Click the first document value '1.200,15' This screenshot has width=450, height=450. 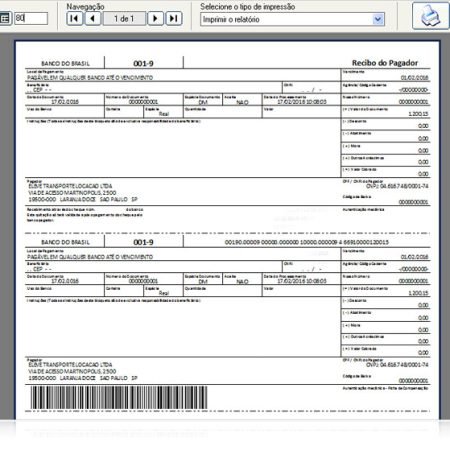coord(418,114)
